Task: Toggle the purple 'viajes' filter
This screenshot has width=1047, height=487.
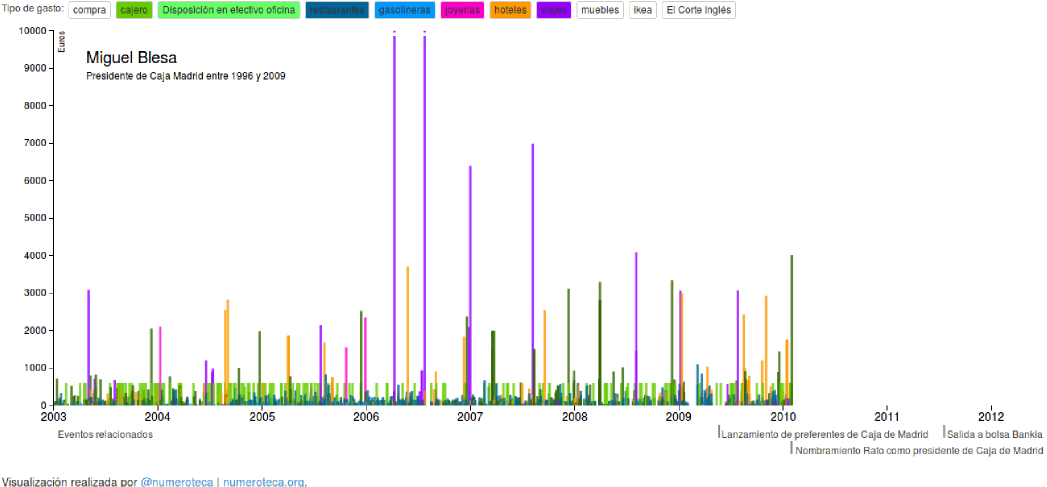Action: click(553, 10)
